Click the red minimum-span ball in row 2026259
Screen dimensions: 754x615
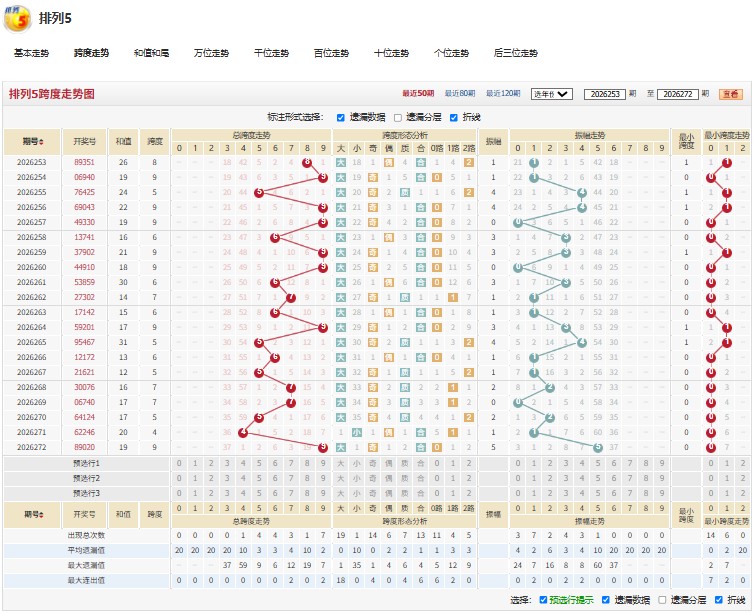coord(727,252)
